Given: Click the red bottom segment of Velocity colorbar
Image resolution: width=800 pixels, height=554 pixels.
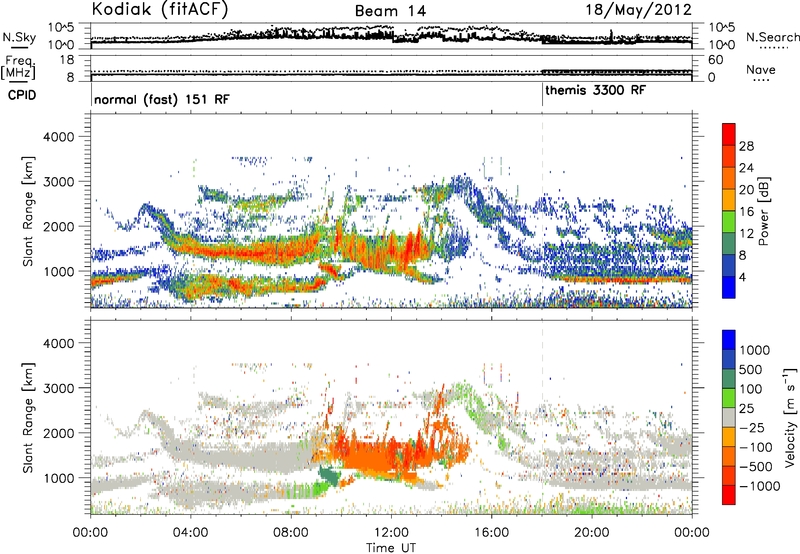Looking at the screenshot, I should 729,495.
